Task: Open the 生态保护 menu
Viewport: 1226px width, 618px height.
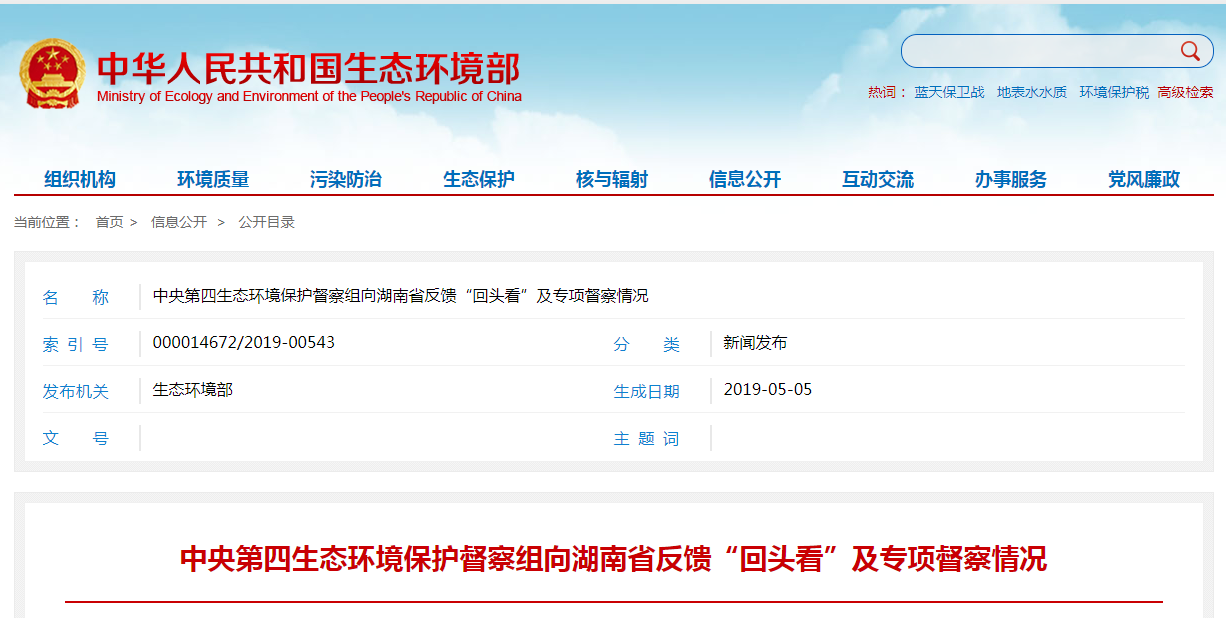Action: (479, 179)
